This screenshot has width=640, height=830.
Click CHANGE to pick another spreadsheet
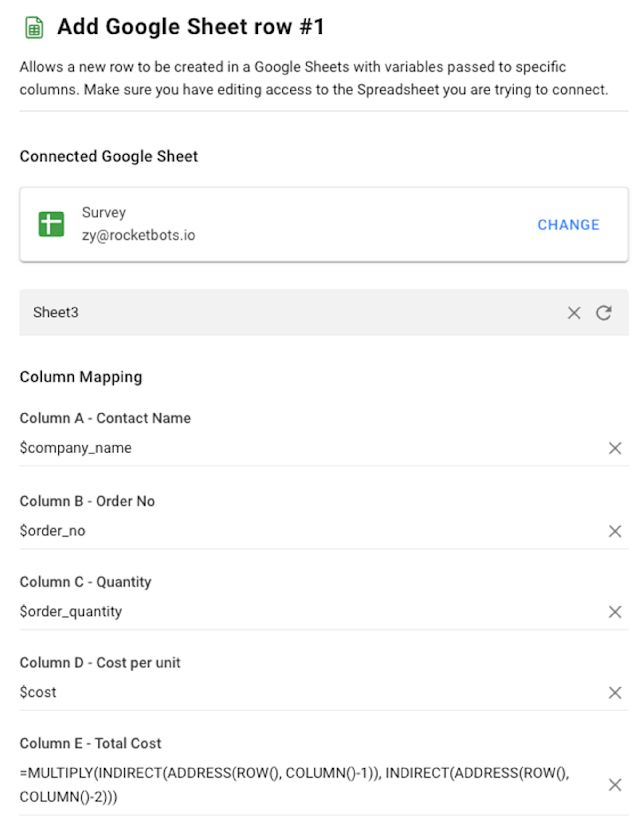pos(568,225)
